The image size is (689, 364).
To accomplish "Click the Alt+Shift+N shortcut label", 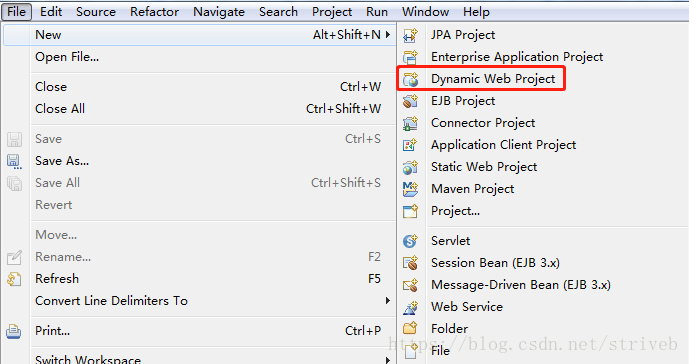I will (x=347, y=35).
